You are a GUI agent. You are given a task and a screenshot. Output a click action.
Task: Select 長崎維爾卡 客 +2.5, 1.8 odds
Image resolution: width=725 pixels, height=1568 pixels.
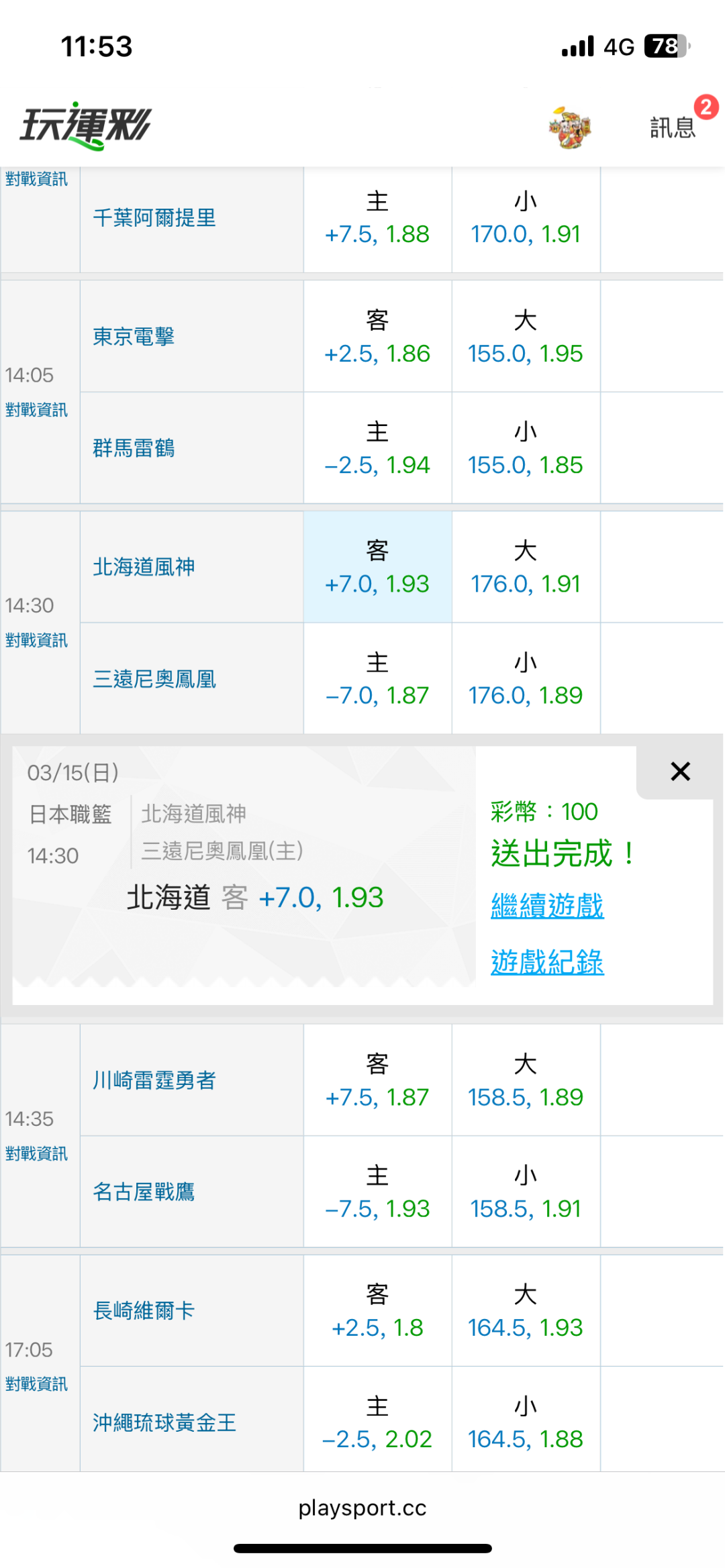[377, 1311]
